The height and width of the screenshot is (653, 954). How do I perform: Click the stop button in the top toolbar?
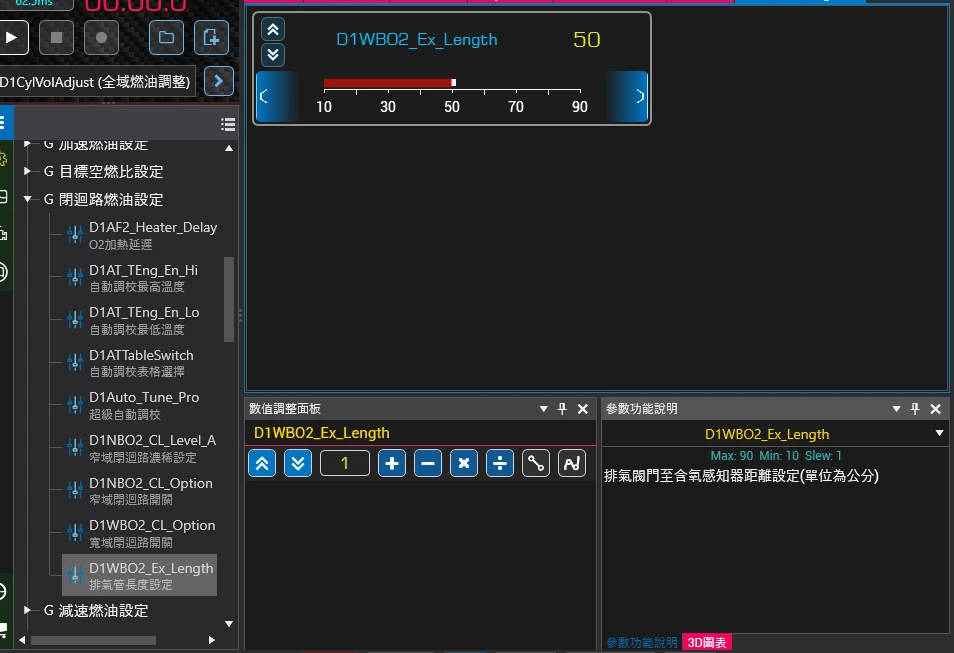click(x=57, y=38)
